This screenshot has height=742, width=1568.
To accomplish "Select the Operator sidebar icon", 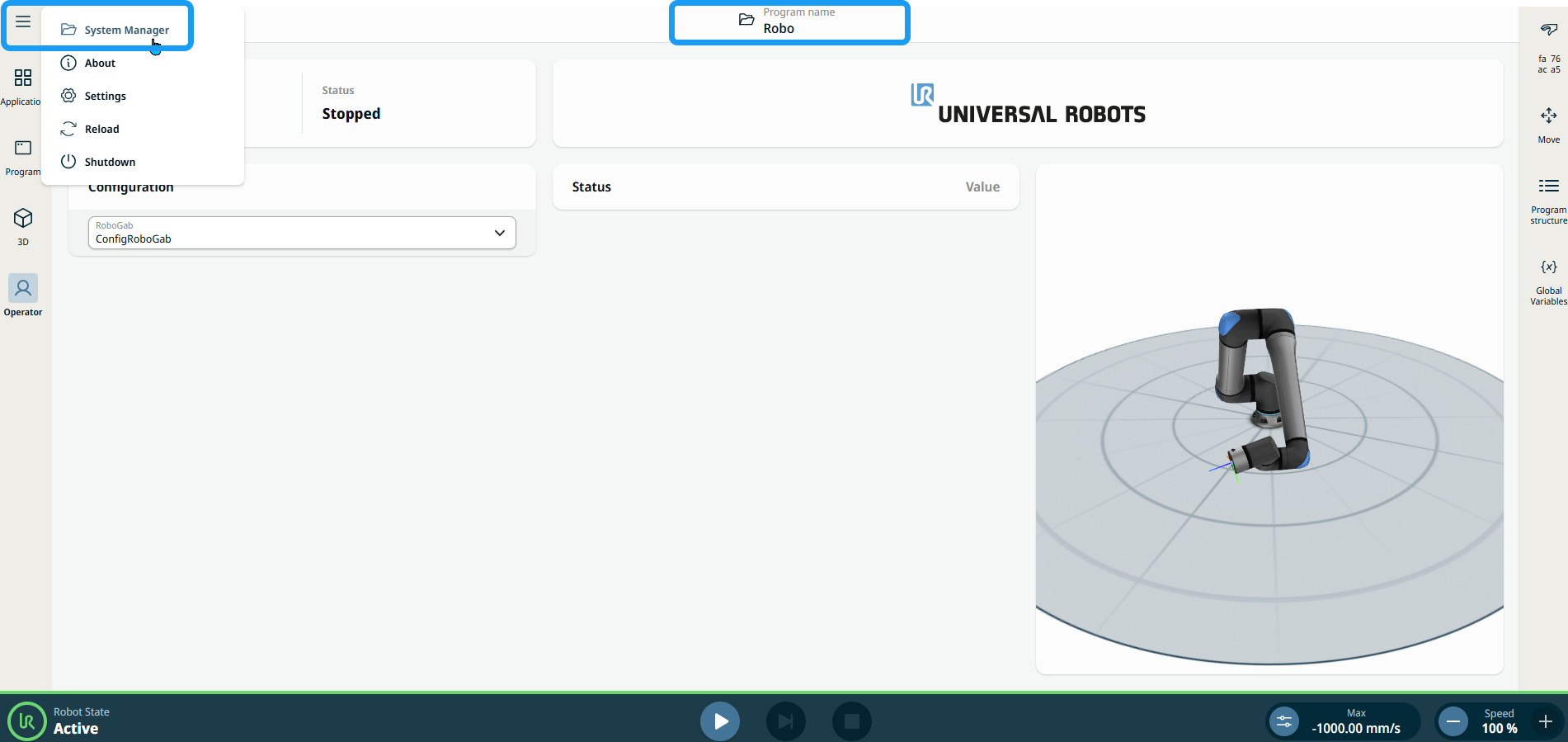I will [23, 295].
